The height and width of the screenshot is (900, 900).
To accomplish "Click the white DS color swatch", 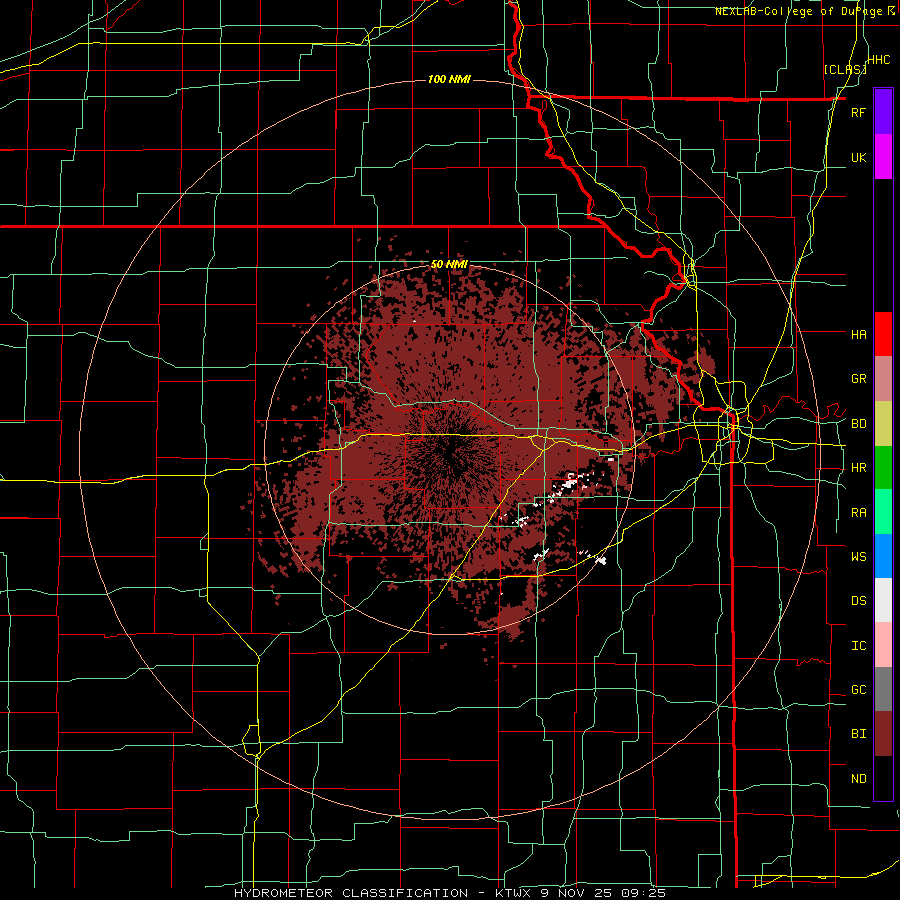I will coord(883,600).
